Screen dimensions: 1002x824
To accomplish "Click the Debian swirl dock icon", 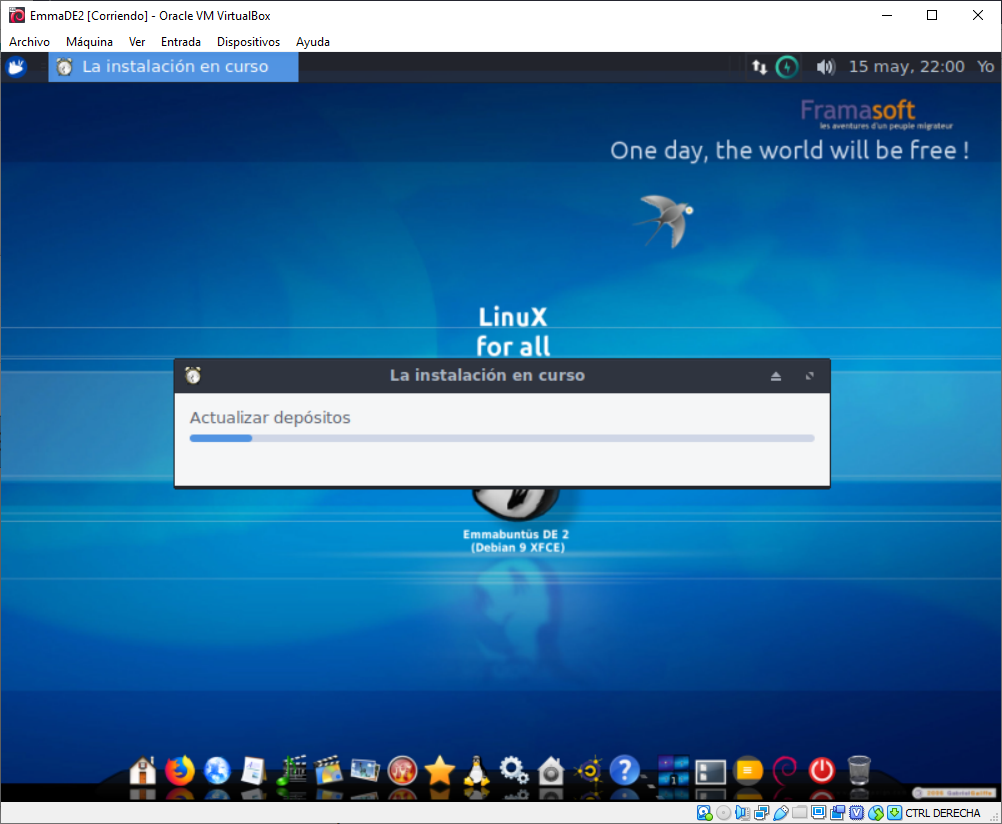I will 784,770.
